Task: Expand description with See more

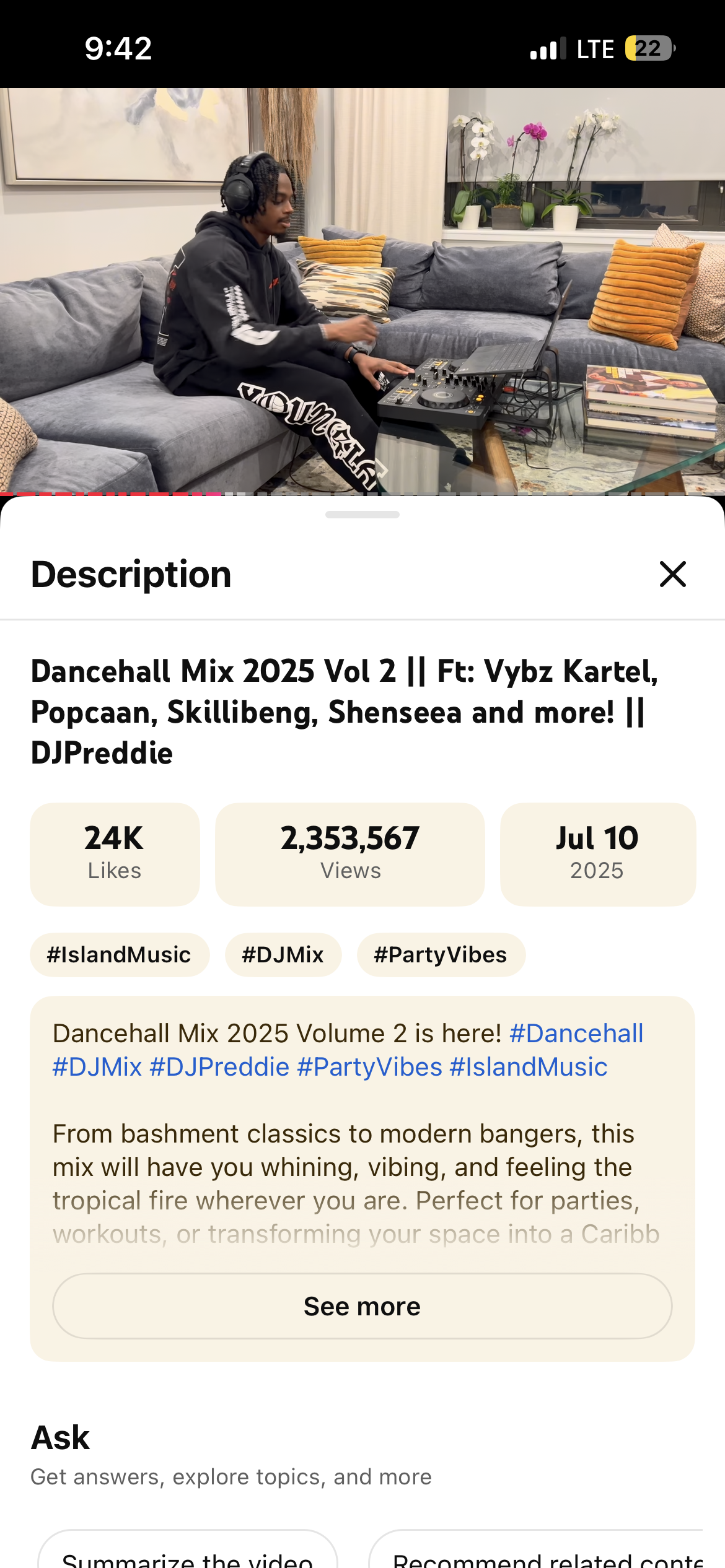Action: click(x=362, y=1306)
